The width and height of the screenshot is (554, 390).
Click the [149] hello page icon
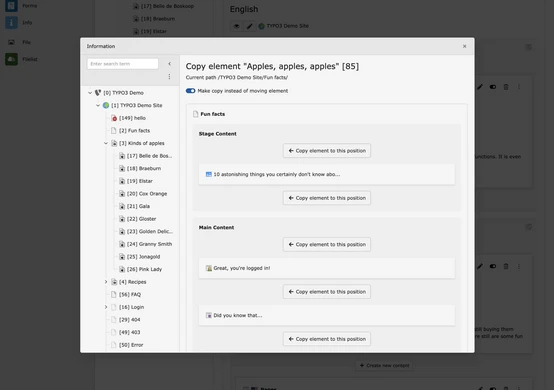[x=114, y=118]
